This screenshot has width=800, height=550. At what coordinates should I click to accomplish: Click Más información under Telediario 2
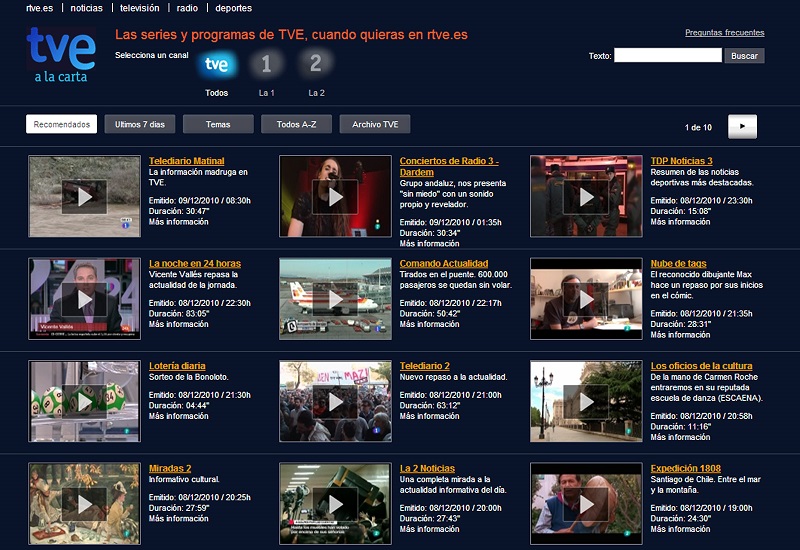point(429,416)
